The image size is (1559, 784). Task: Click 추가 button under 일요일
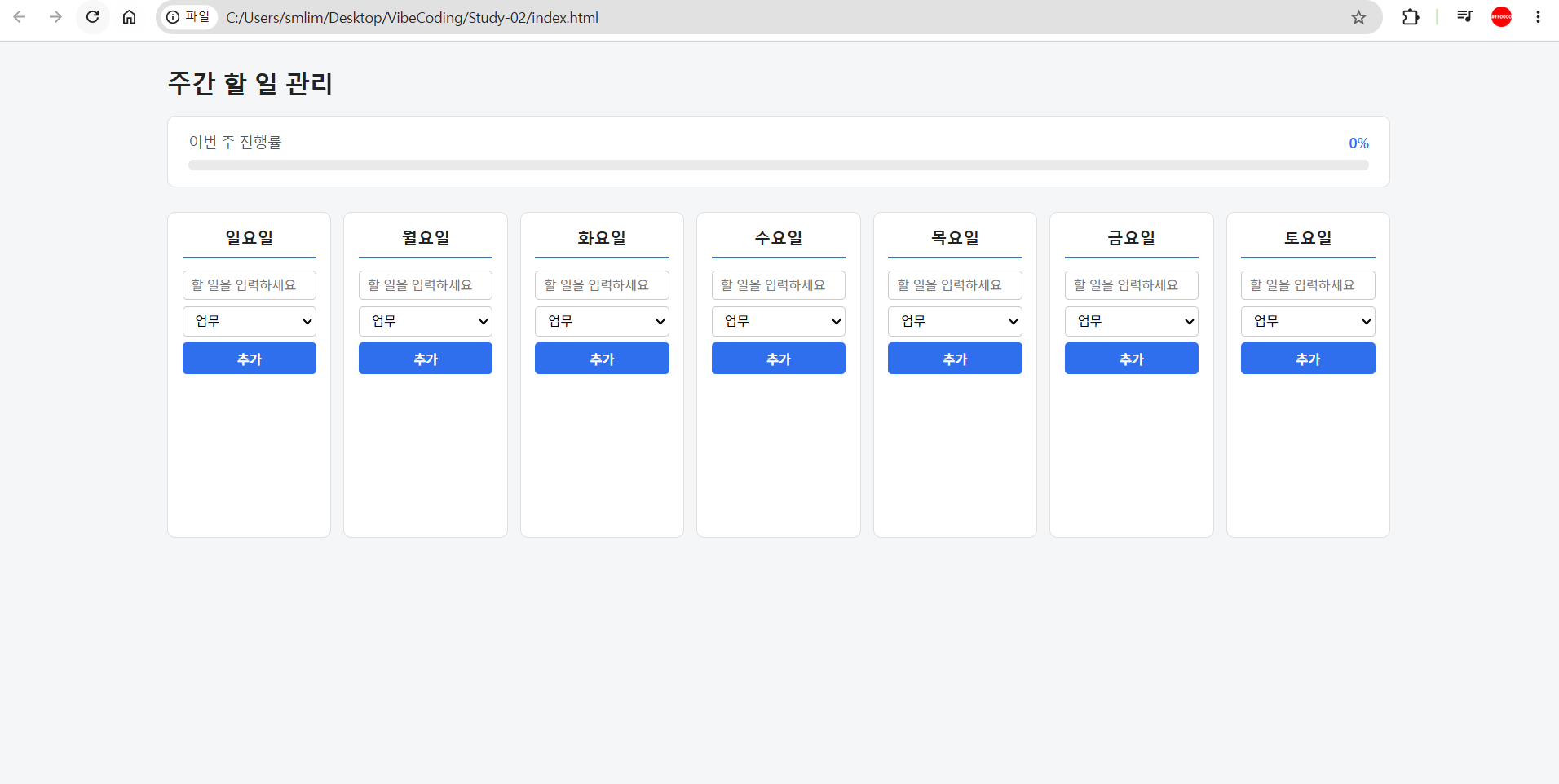250,359
